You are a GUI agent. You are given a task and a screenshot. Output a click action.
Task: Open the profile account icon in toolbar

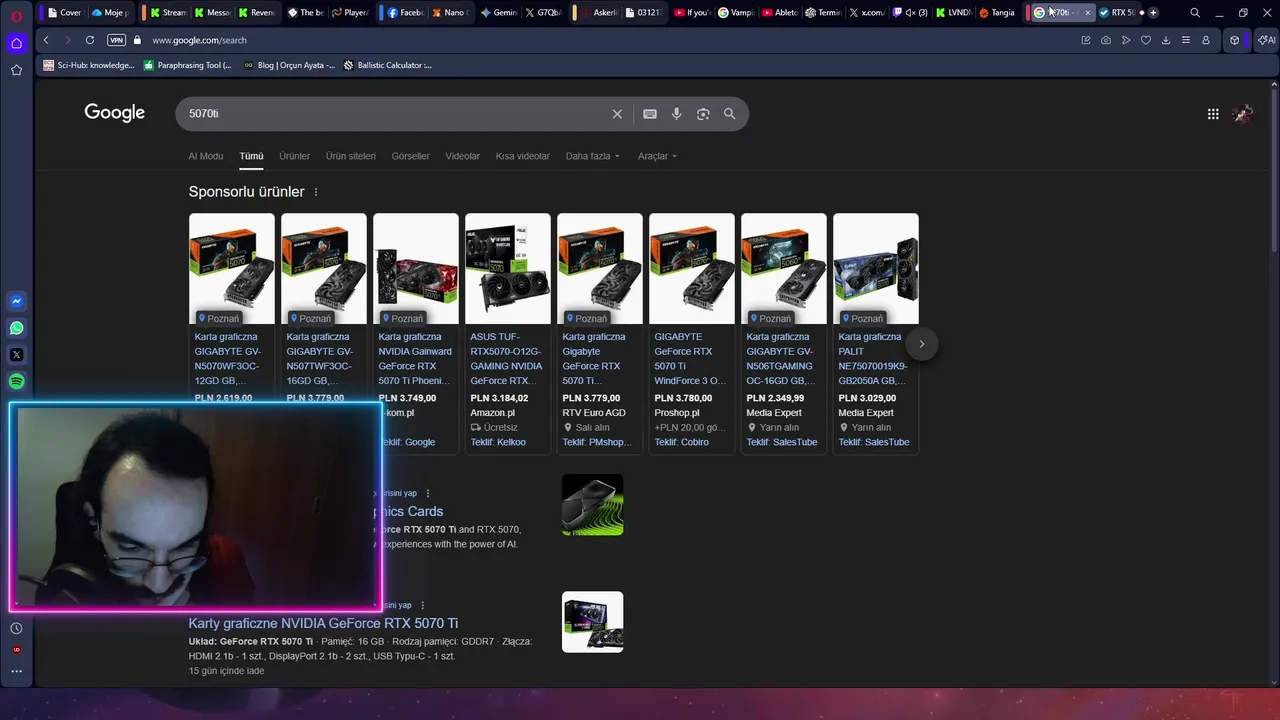point(1206,40)
